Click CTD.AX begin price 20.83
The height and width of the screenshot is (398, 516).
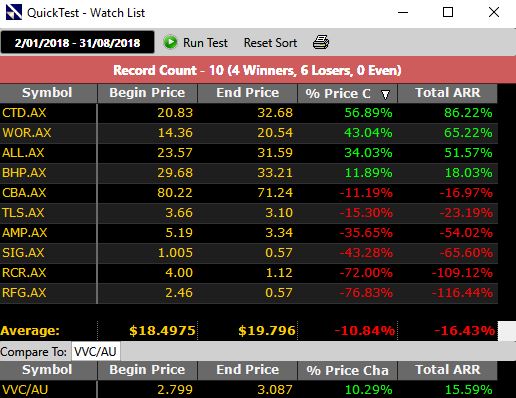coord(175,113)
